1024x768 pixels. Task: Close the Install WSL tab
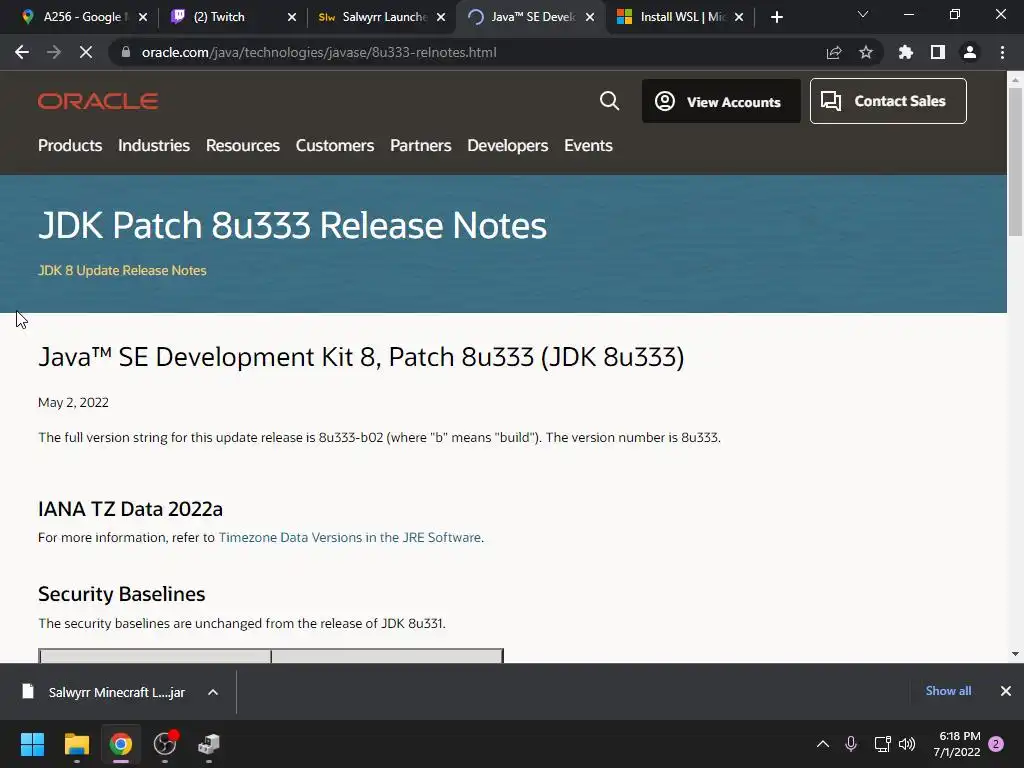pyautogui.click(x=739, y=17)
